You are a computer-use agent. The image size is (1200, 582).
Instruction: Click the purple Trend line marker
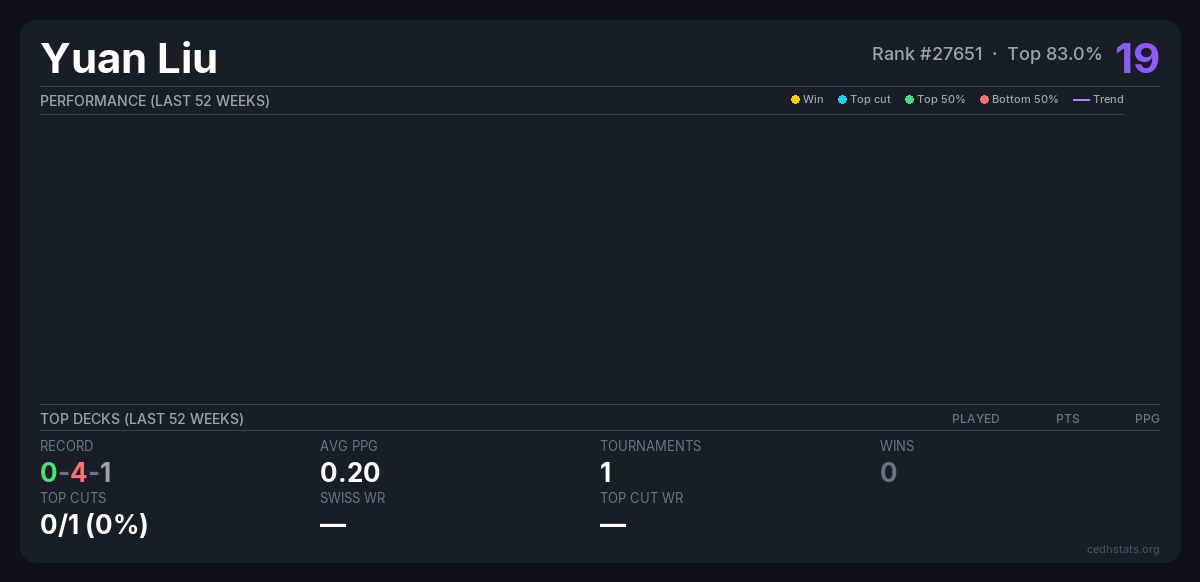(x=1081, y=100)
